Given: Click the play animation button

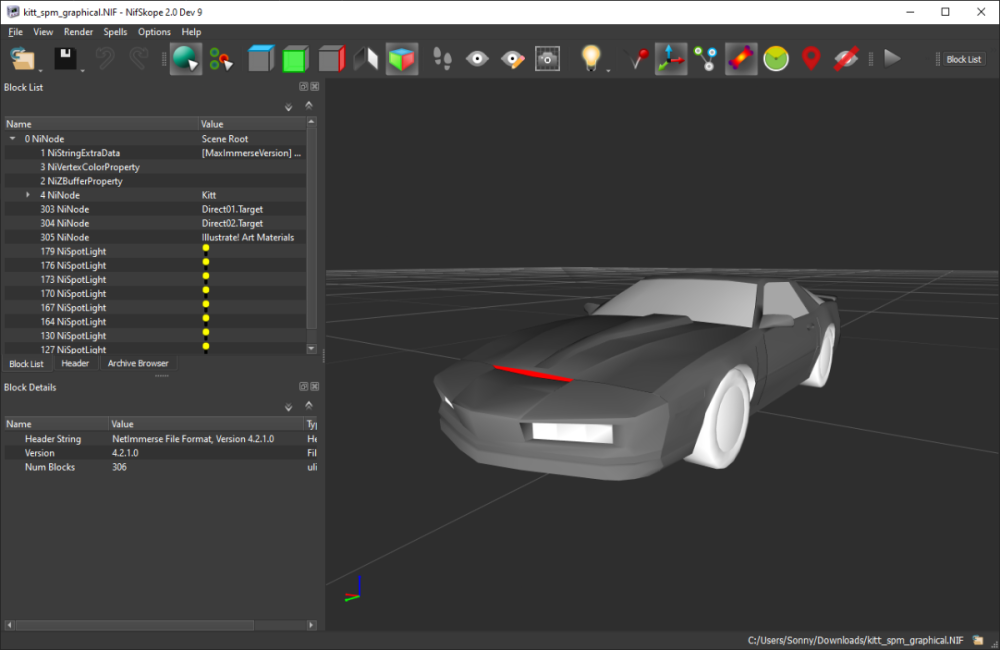Looking at the screenshot, I should click(892, 59).
